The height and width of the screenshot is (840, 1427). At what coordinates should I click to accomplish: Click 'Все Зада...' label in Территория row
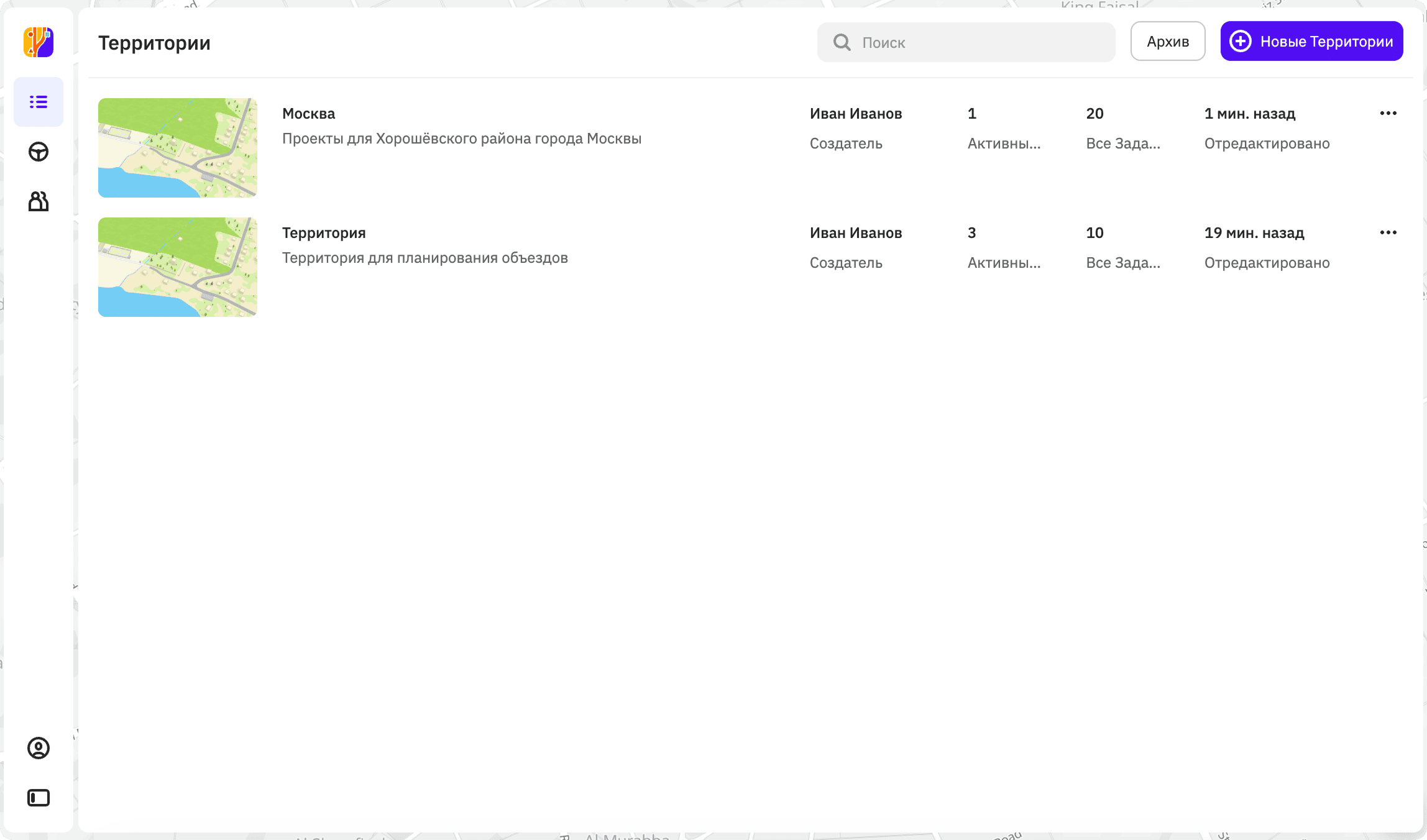[x=1123, y=263]
